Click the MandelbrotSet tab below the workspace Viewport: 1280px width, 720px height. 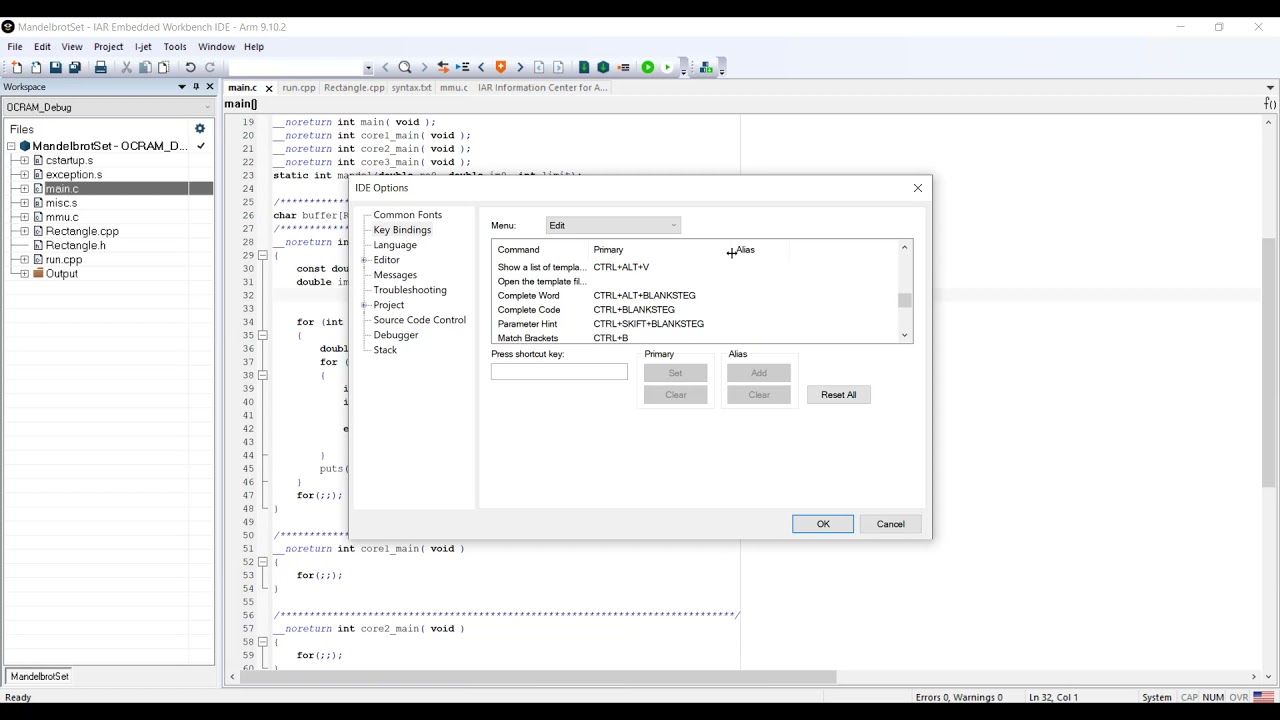coord(40,677)
